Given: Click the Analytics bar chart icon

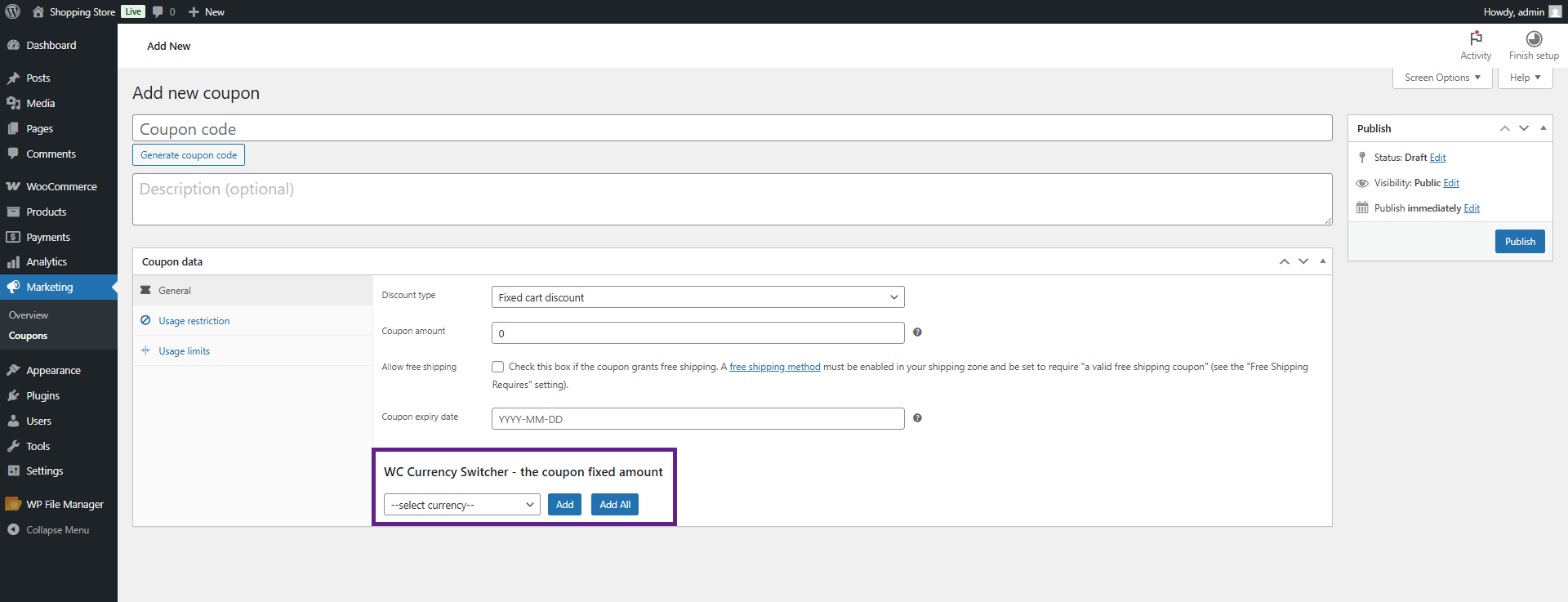Looking at the screenshot, I should pos(13,261).
